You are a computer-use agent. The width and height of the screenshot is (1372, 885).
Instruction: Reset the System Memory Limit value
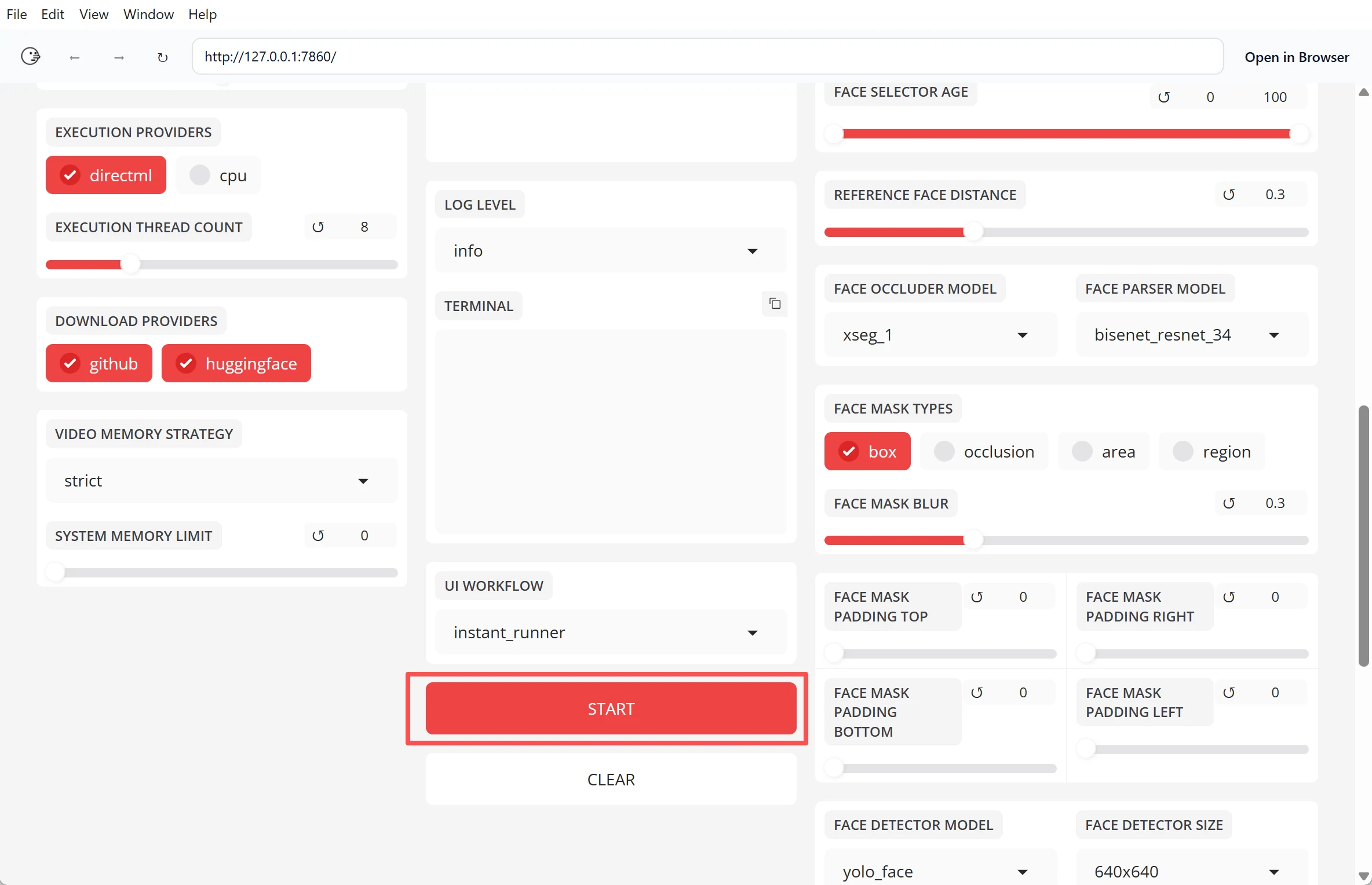coord(318,536)
